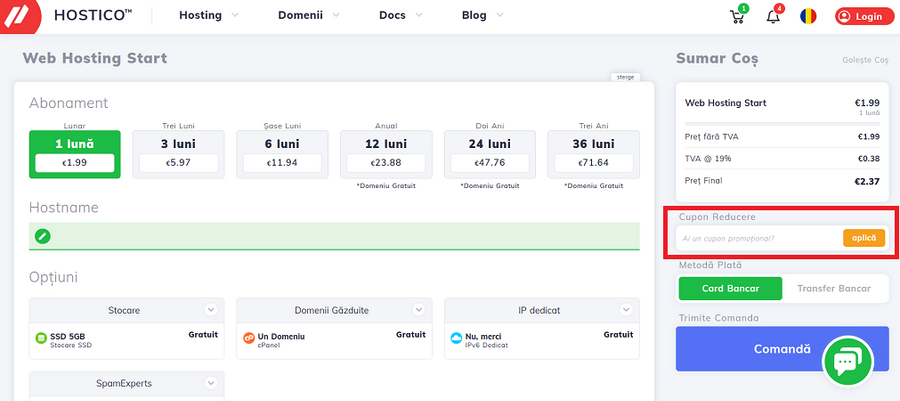900x401 pixels.
Task: Expand the IP dedicat dropdown
Action: click(x=626, y=310)
